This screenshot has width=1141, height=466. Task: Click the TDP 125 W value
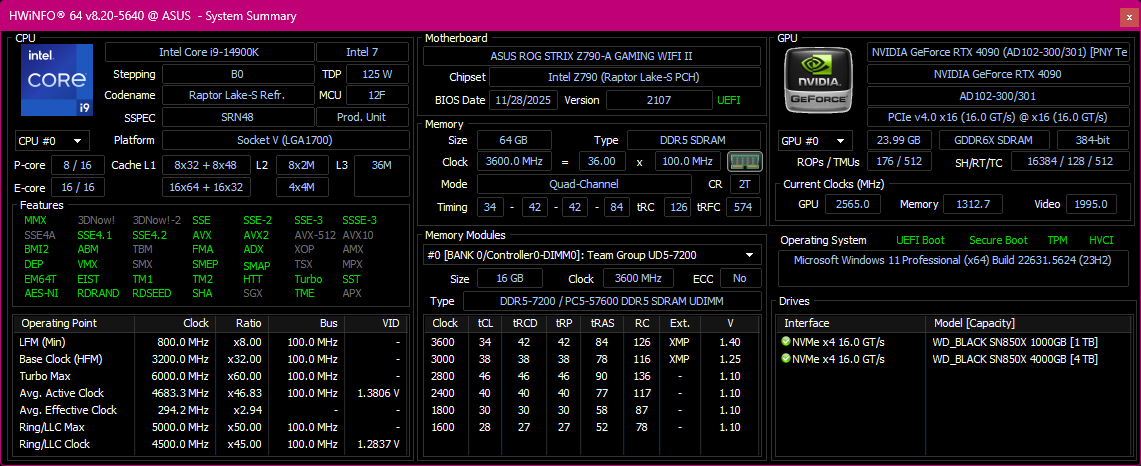pyautogui.click(x=377, y=74)
